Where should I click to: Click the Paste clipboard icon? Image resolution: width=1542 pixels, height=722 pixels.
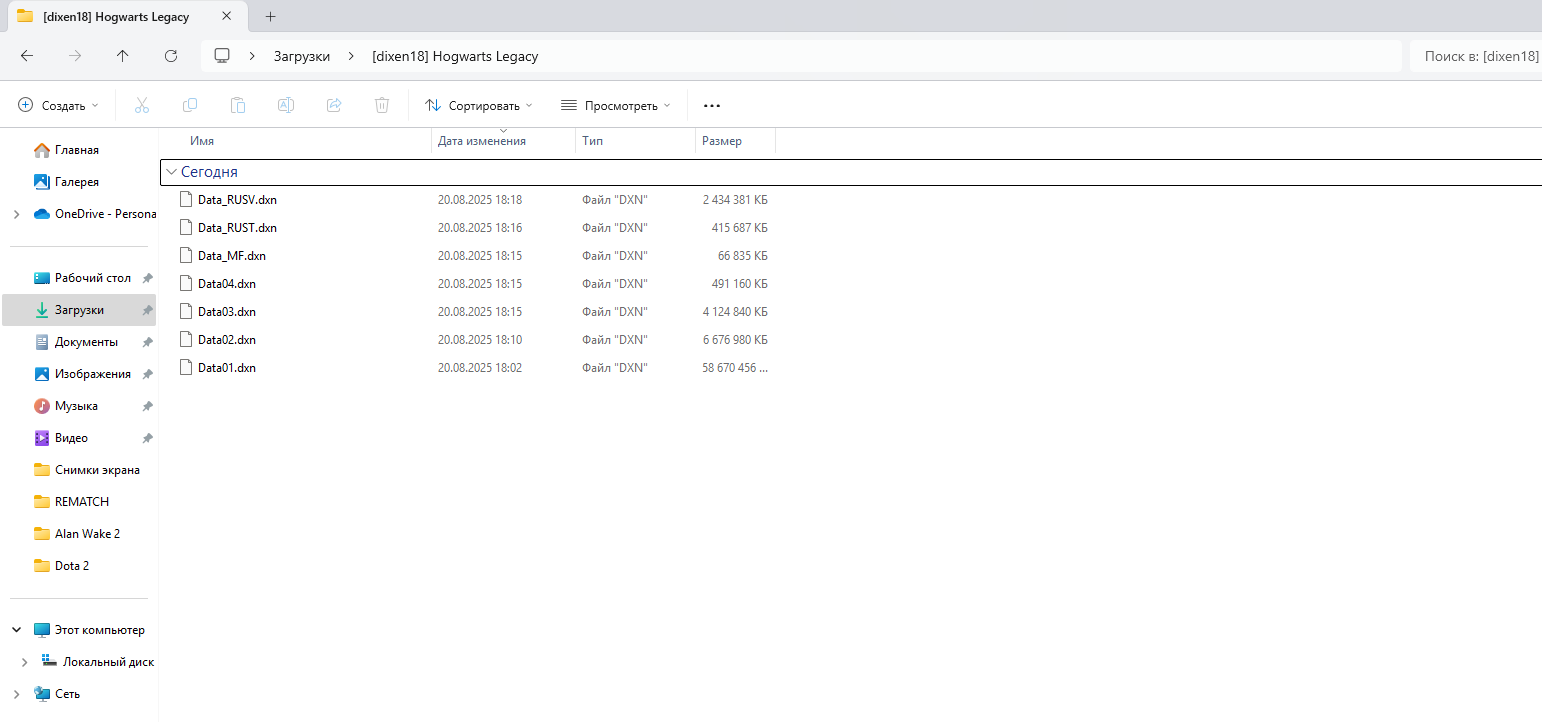tap(238, 105)
